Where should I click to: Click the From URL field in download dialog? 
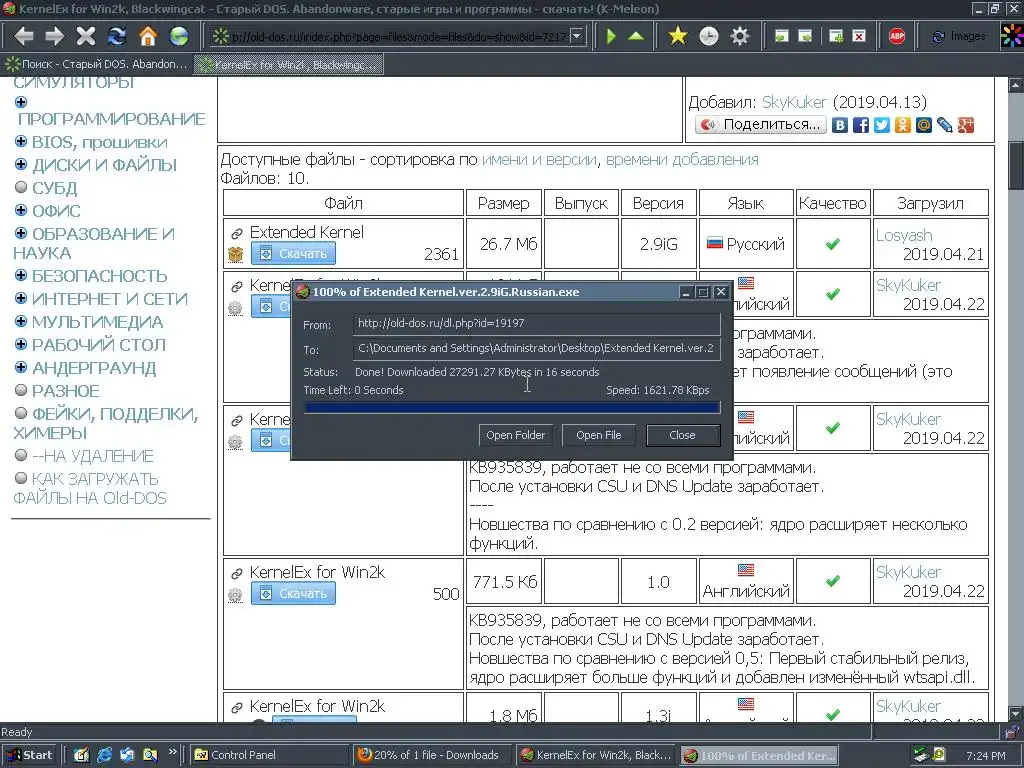537,323
